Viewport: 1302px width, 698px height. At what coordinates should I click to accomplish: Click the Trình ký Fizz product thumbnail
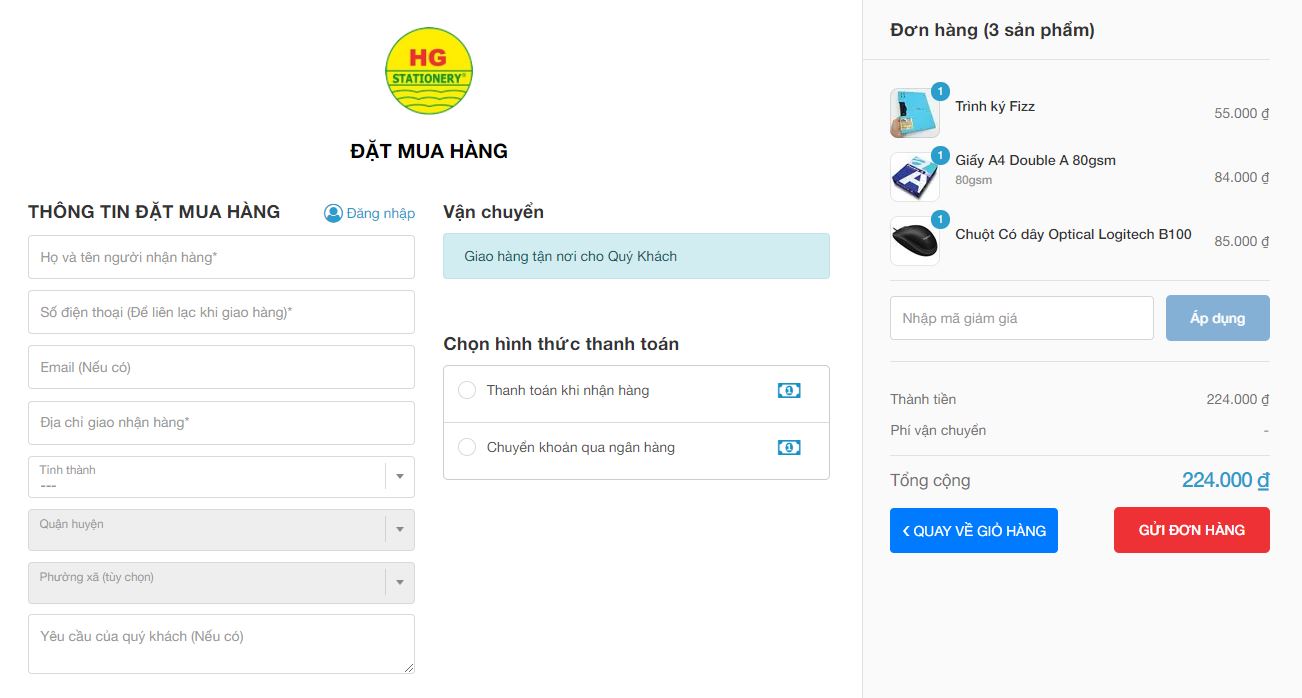914,113
